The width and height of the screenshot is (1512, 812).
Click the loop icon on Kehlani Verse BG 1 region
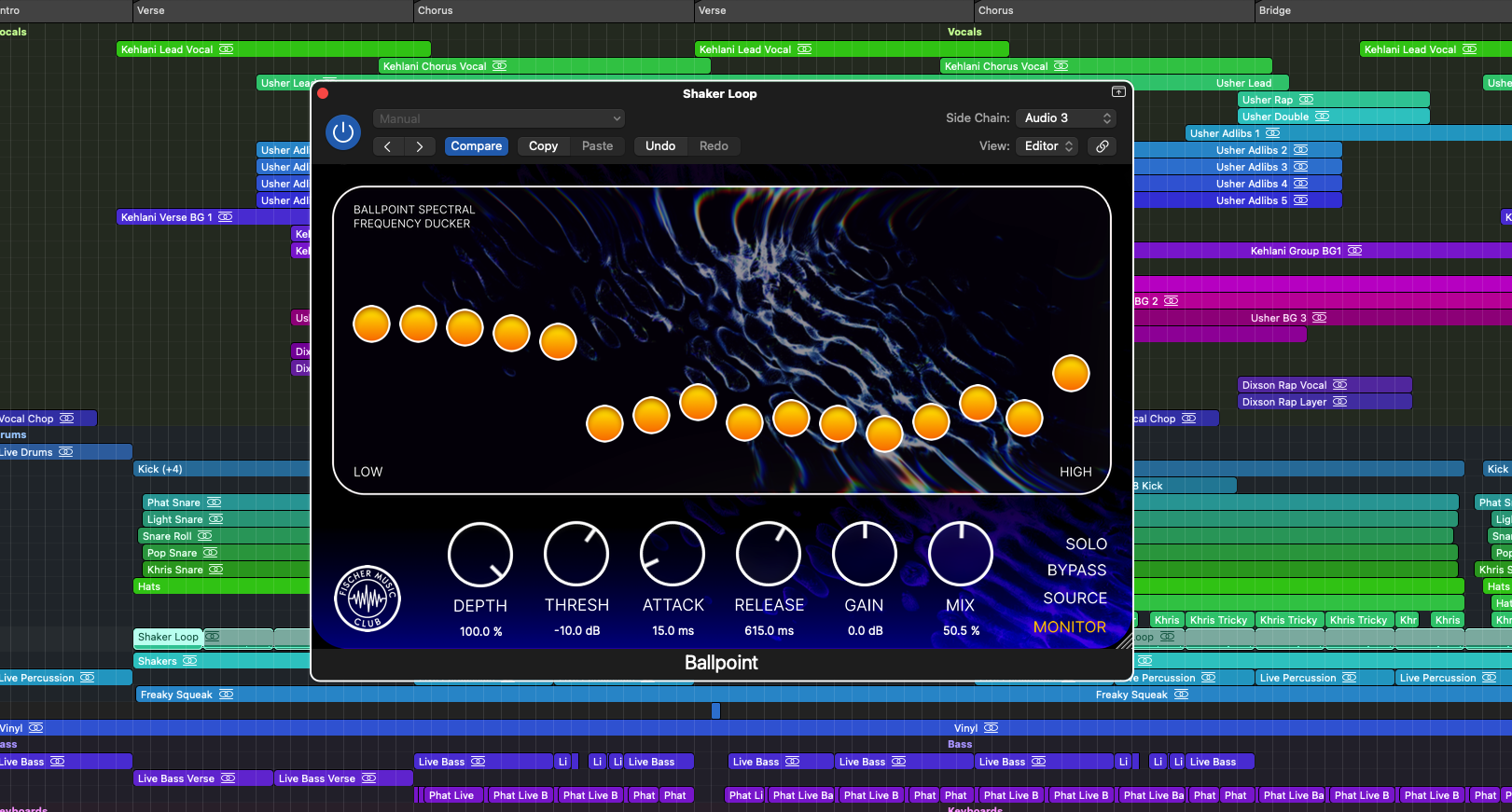(226, 217)
